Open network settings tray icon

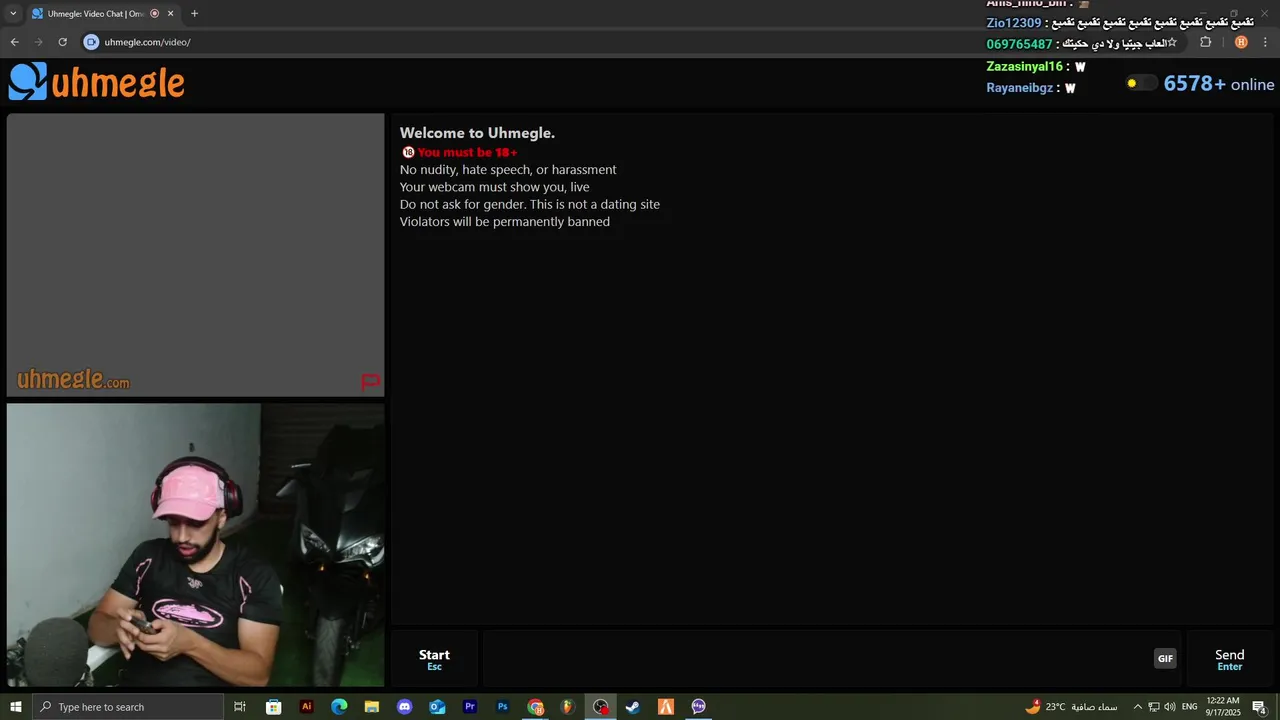pyautogui.click(x=1154, y=707)
